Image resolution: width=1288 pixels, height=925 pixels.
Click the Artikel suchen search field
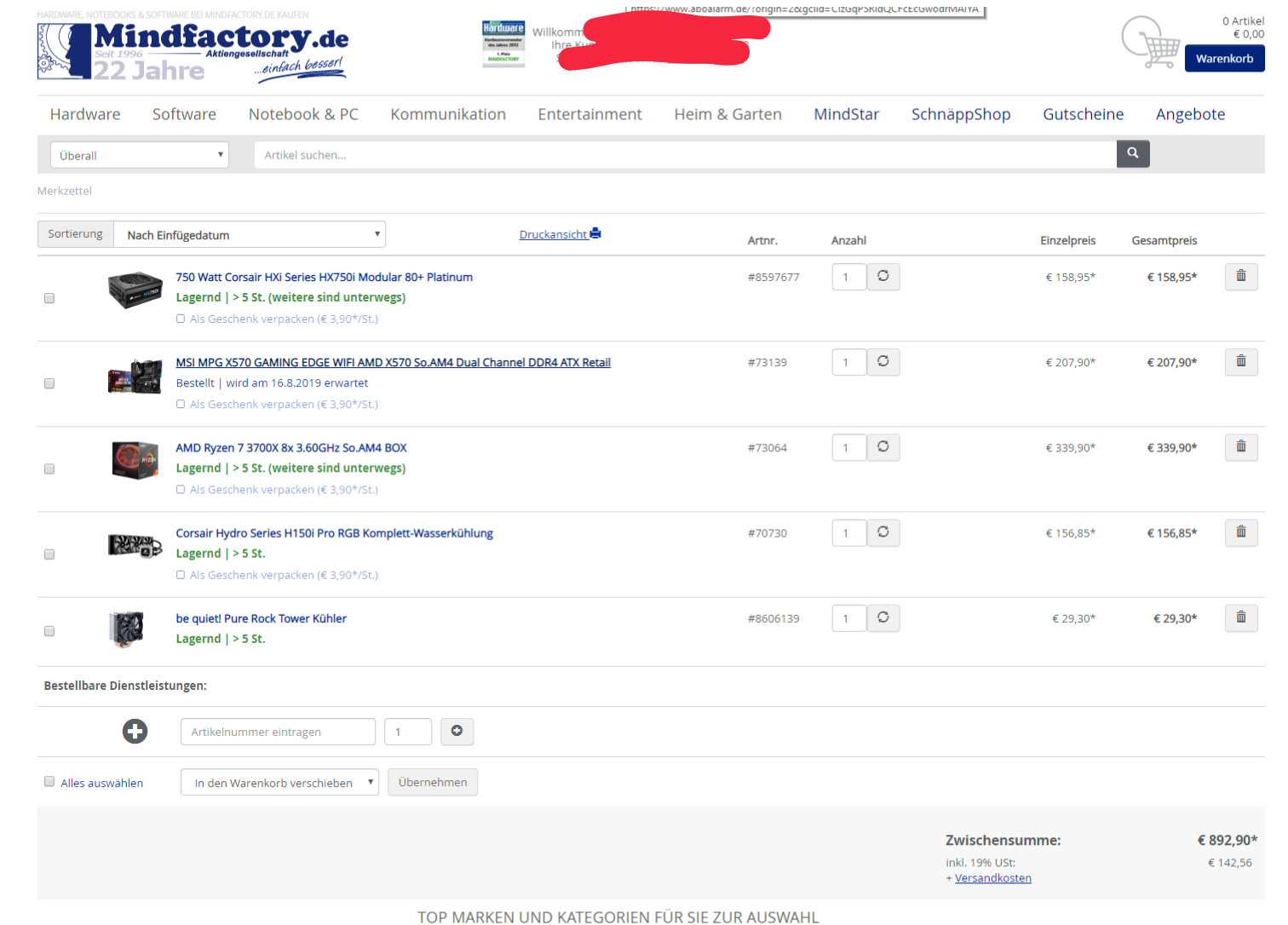pos(686,154)
